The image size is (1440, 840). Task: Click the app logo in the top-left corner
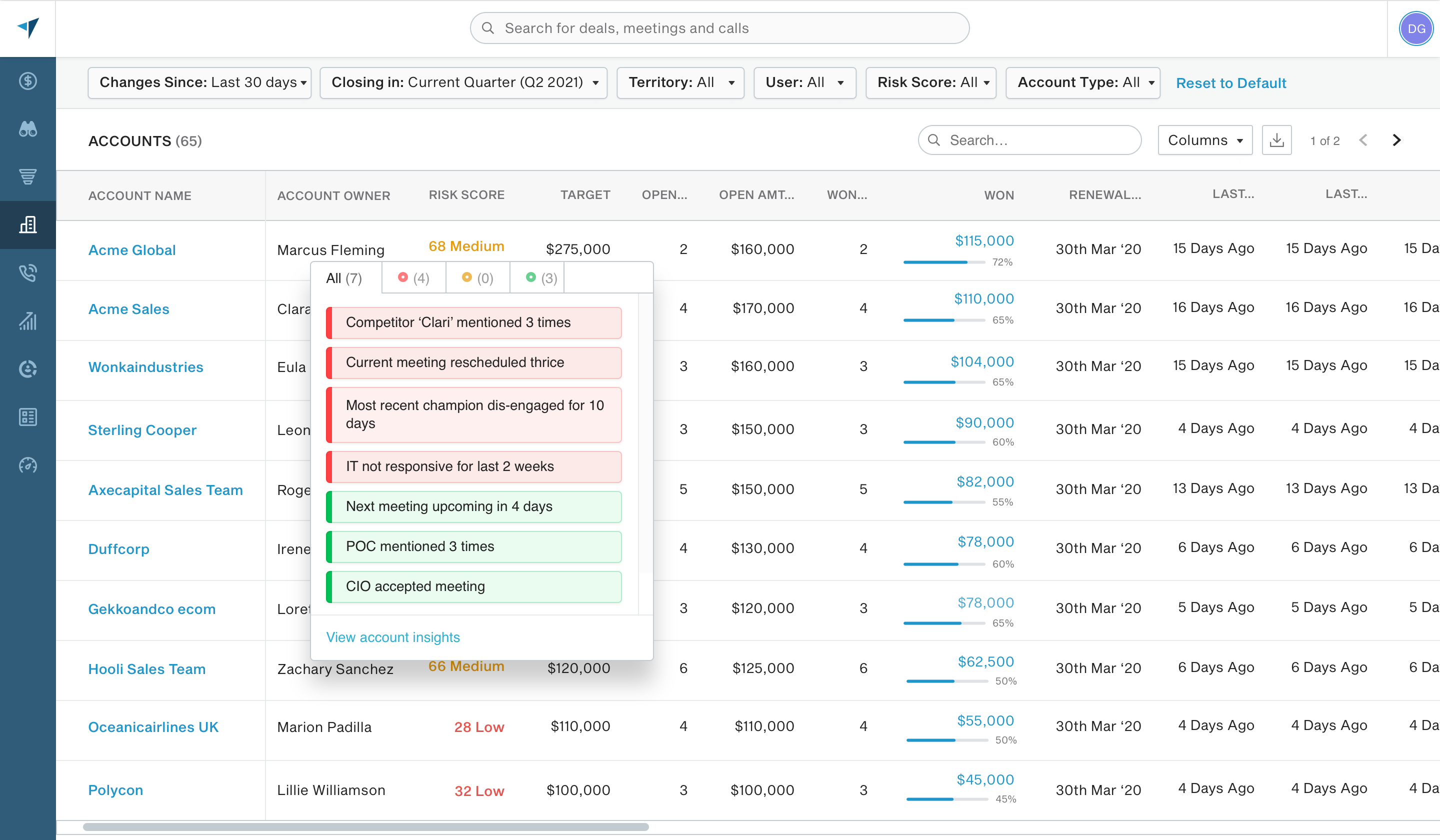tap(28, 27)
